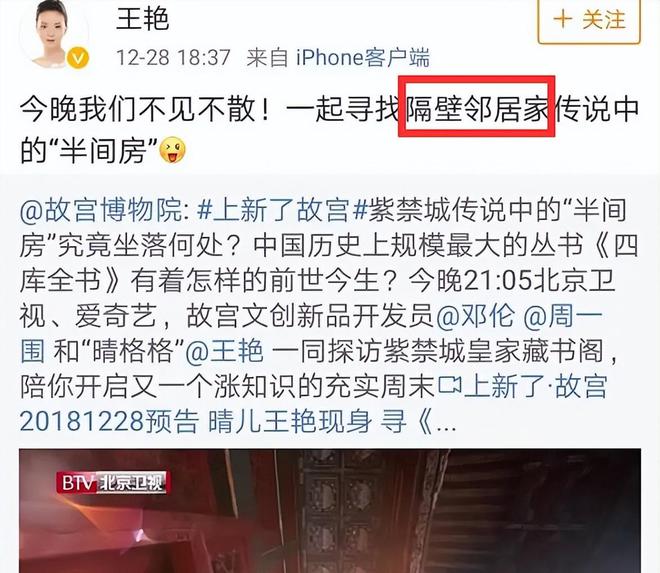Tap video icon before 上新了·故宫 link
660x573 pixels.
pyautogui.click(x=450, y=386)
